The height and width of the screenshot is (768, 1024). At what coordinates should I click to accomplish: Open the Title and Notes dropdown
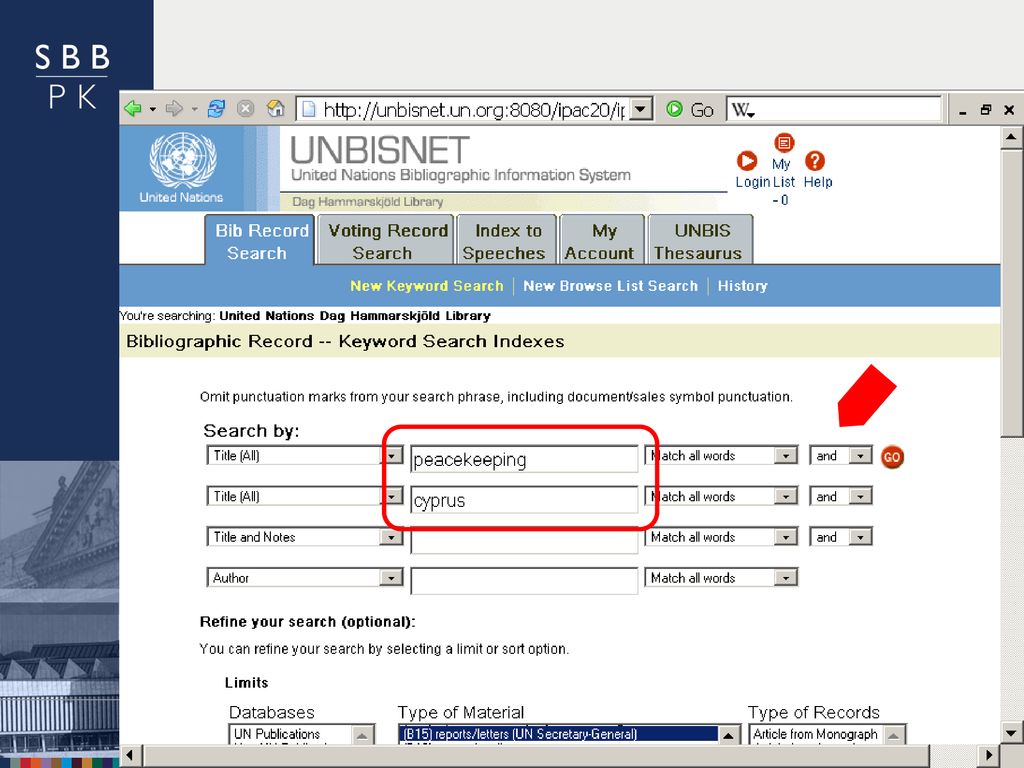click(x=391, y=537)
